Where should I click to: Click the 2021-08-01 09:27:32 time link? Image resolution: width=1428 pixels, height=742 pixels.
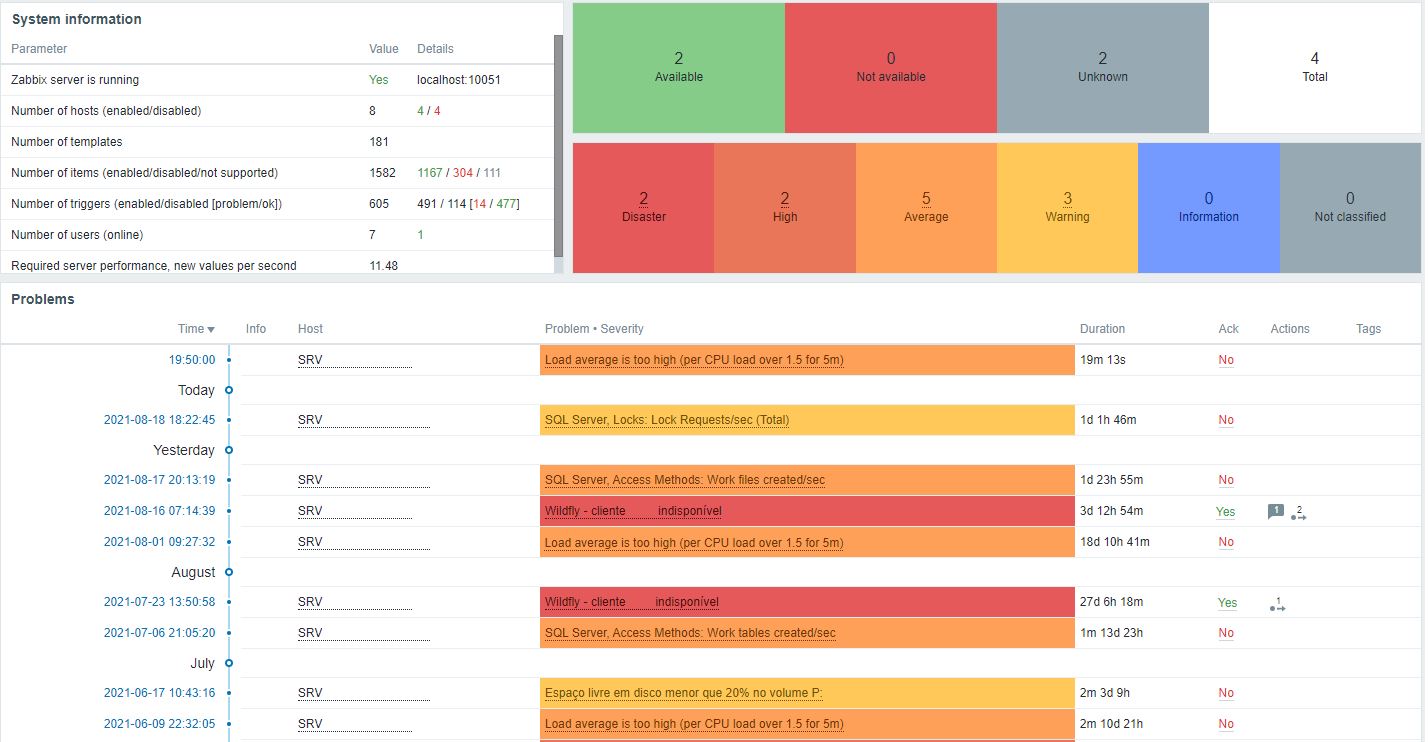point(160,542)
